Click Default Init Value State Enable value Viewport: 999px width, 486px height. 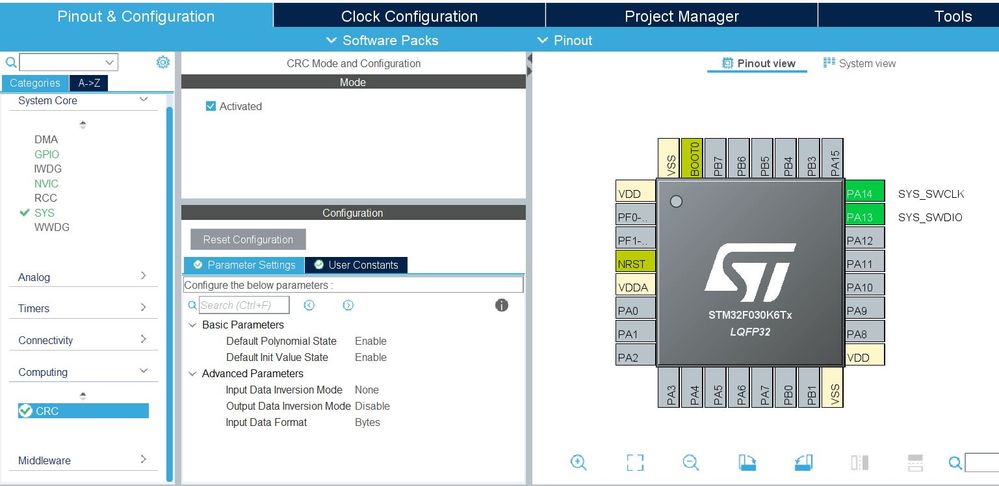[371, 357]
